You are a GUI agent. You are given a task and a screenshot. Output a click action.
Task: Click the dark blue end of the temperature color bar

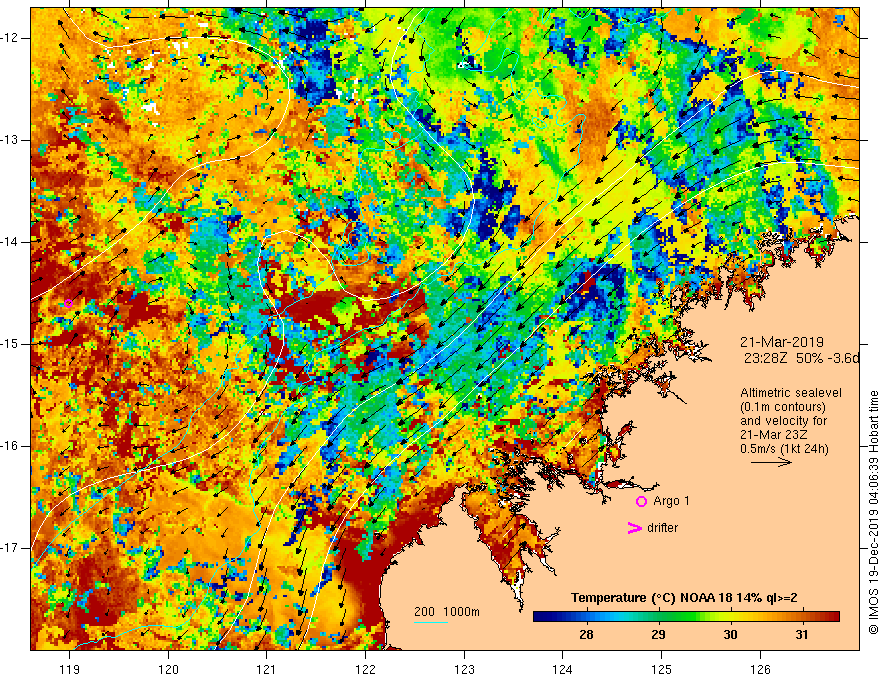(x=540, y=617)
